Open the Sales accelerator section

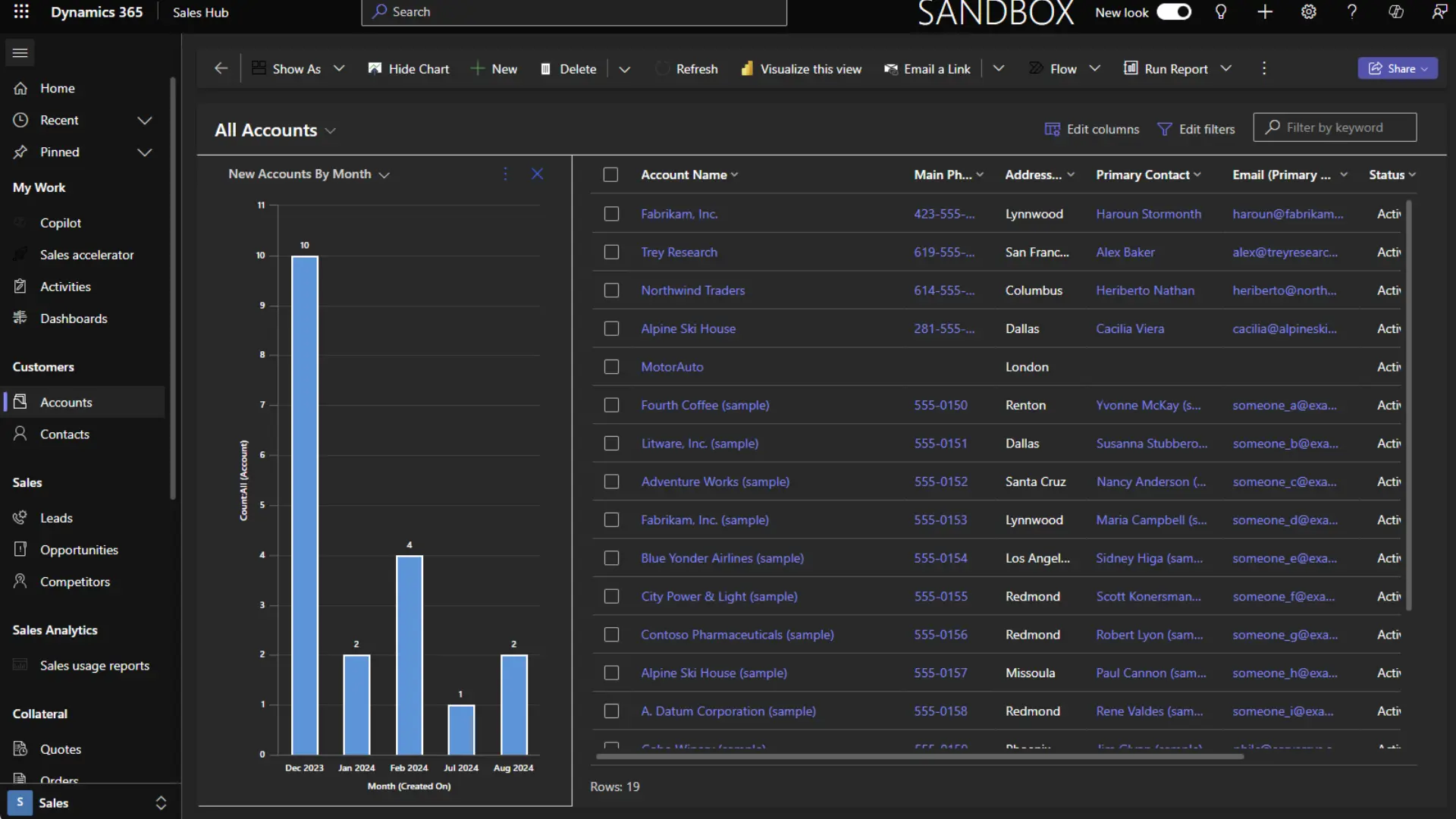(86, 254)
